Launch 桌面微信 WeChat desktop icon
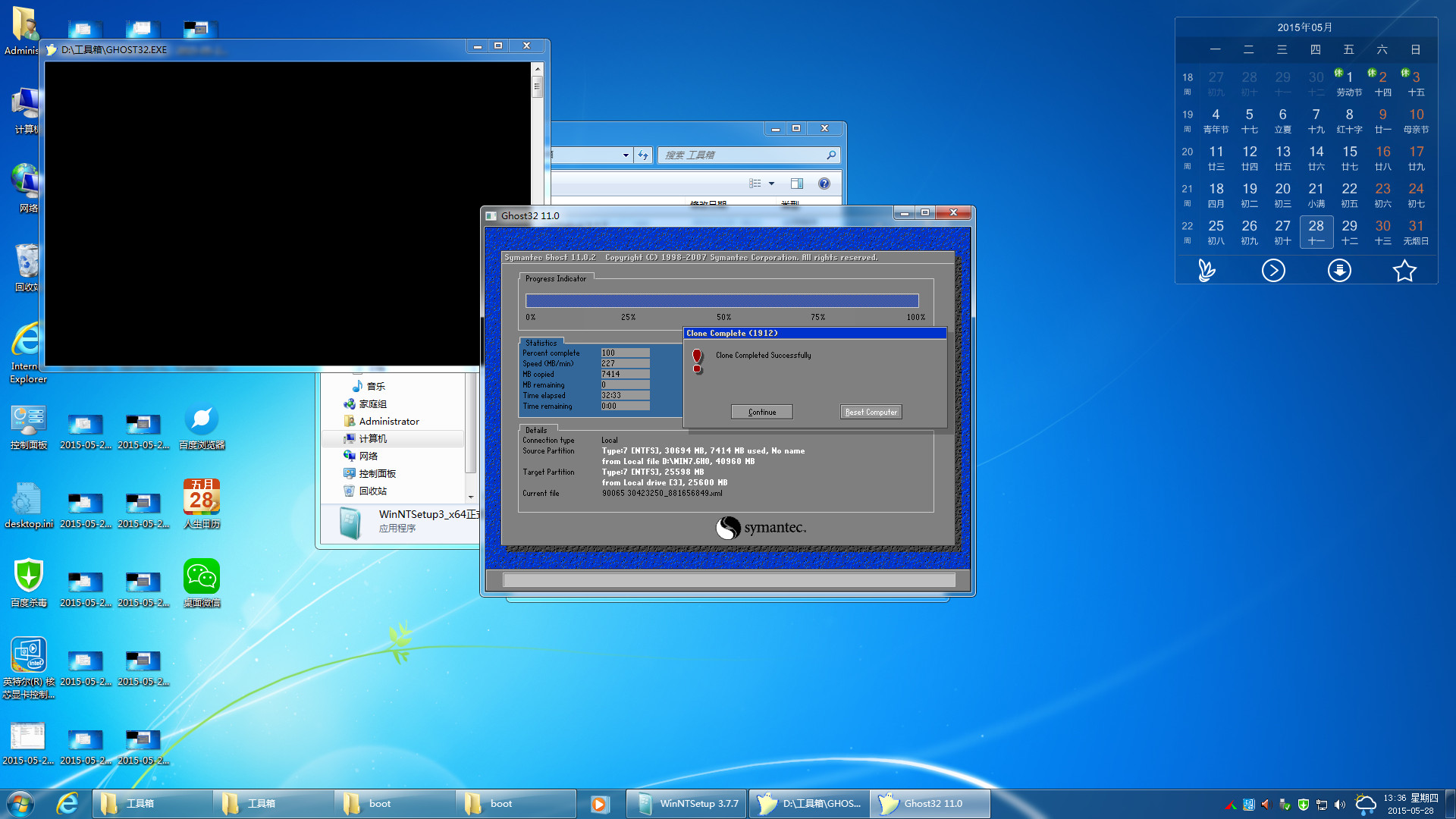This screenshot has height=819, width=1456. point(202,583)
